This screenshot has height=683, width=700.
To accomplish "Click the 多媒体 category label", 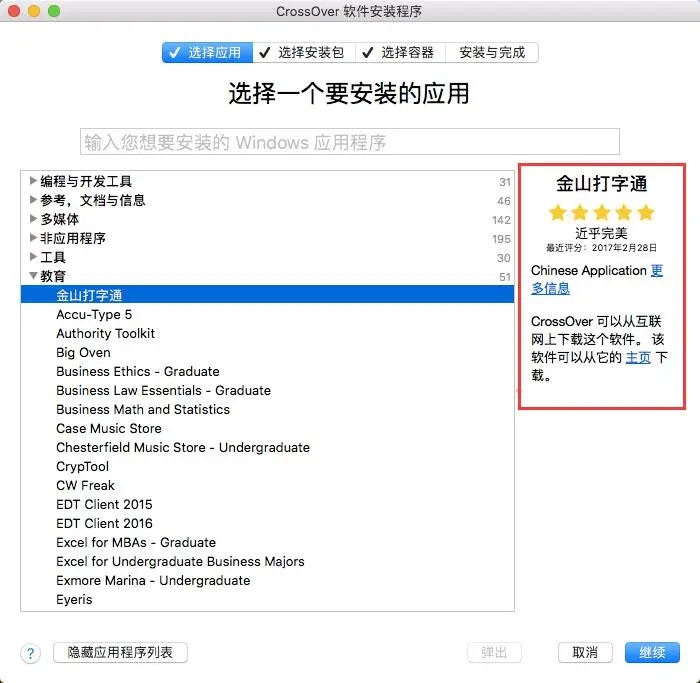I will pos(59,219).
